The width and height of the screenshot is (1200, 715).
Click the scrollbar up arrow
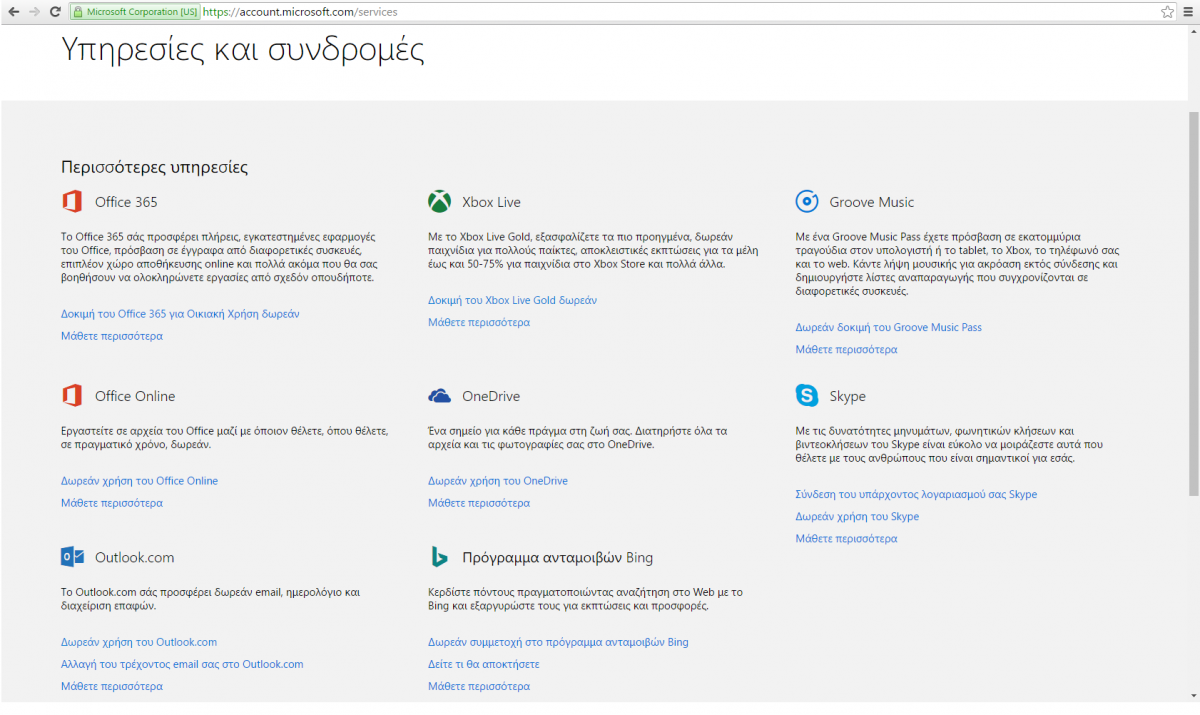point(1193,31)
